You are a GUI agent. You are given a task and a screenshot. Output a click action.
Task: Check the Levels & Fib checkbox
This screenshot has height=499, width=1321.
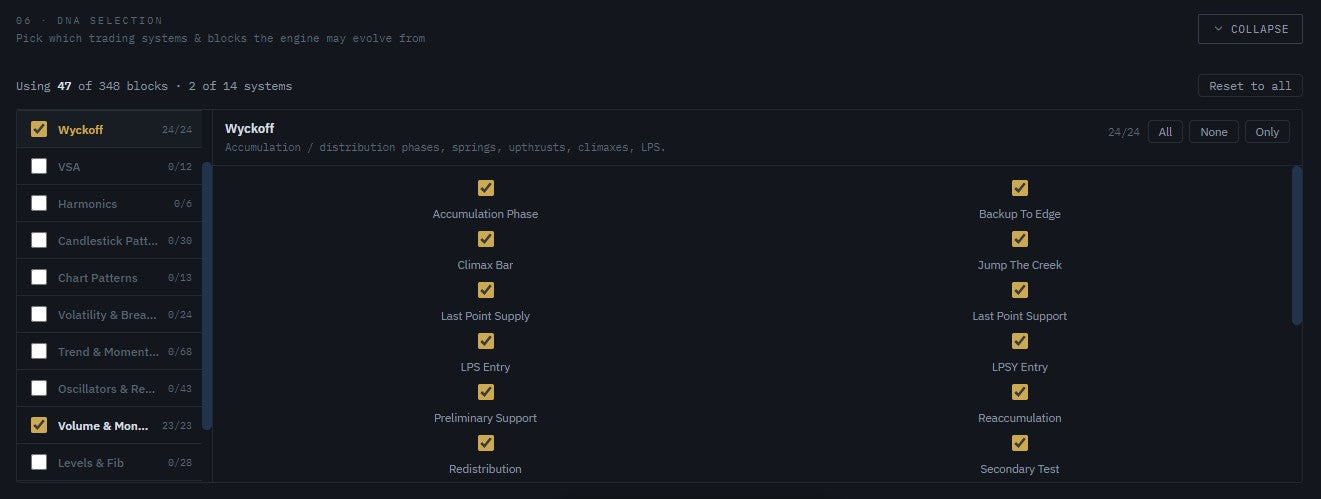tap(39, 462)
